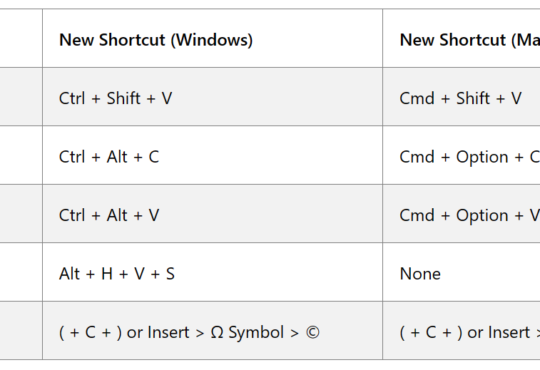Click blank cell left of "Ctrl + Alt + C"
Screen dimensions: 540x370
21,155
